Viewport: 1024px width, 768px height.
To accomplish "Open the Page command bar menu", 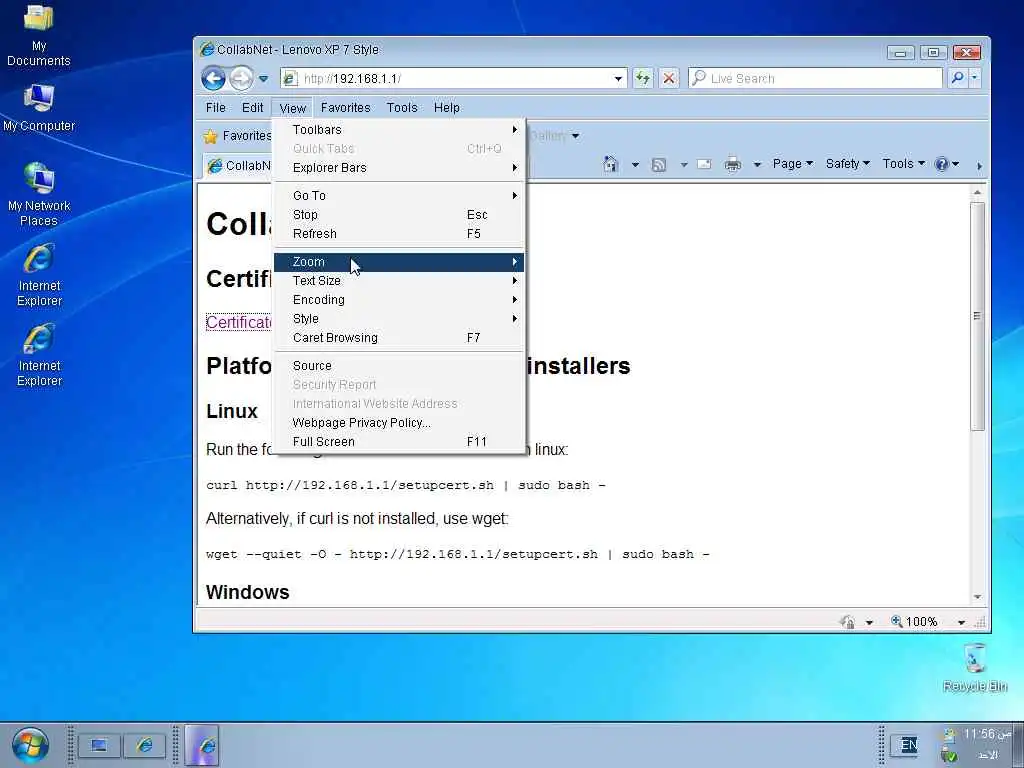I will pyautogui.click(x=792, y=164).
